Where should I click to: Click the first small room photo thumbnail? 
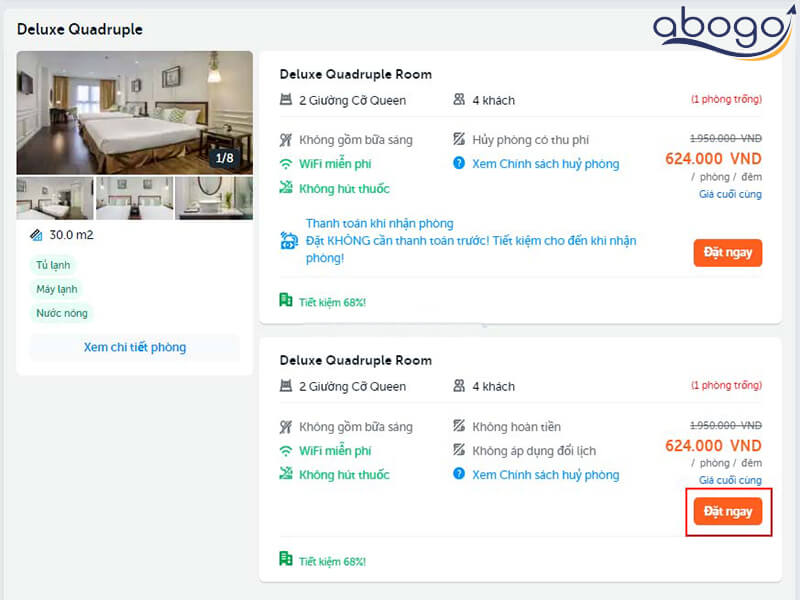coord(55,196)
